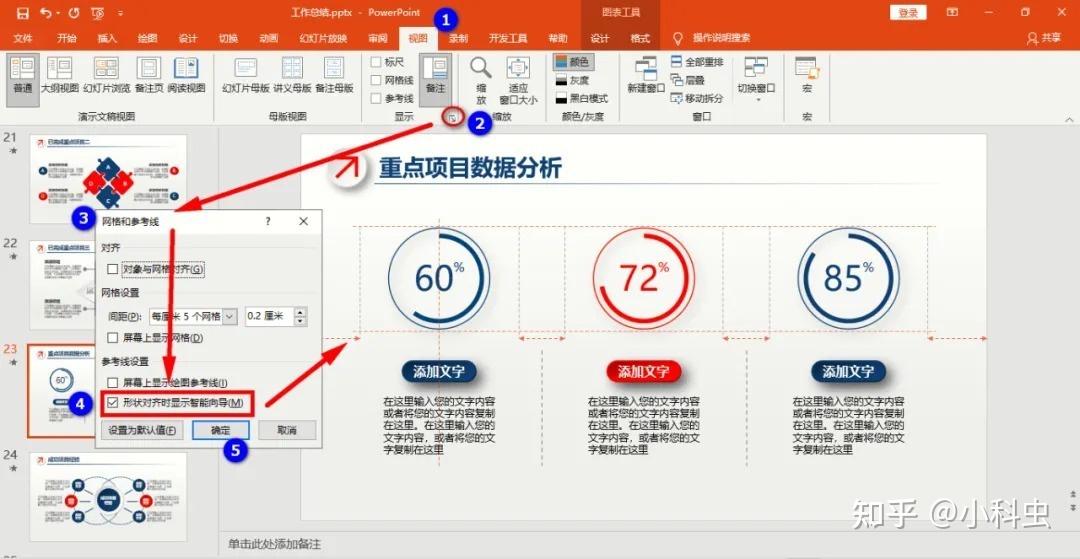The image size is (1080, 559).
Task: Switch to the 开始 home tab
Action: click(x=67, y=39)
